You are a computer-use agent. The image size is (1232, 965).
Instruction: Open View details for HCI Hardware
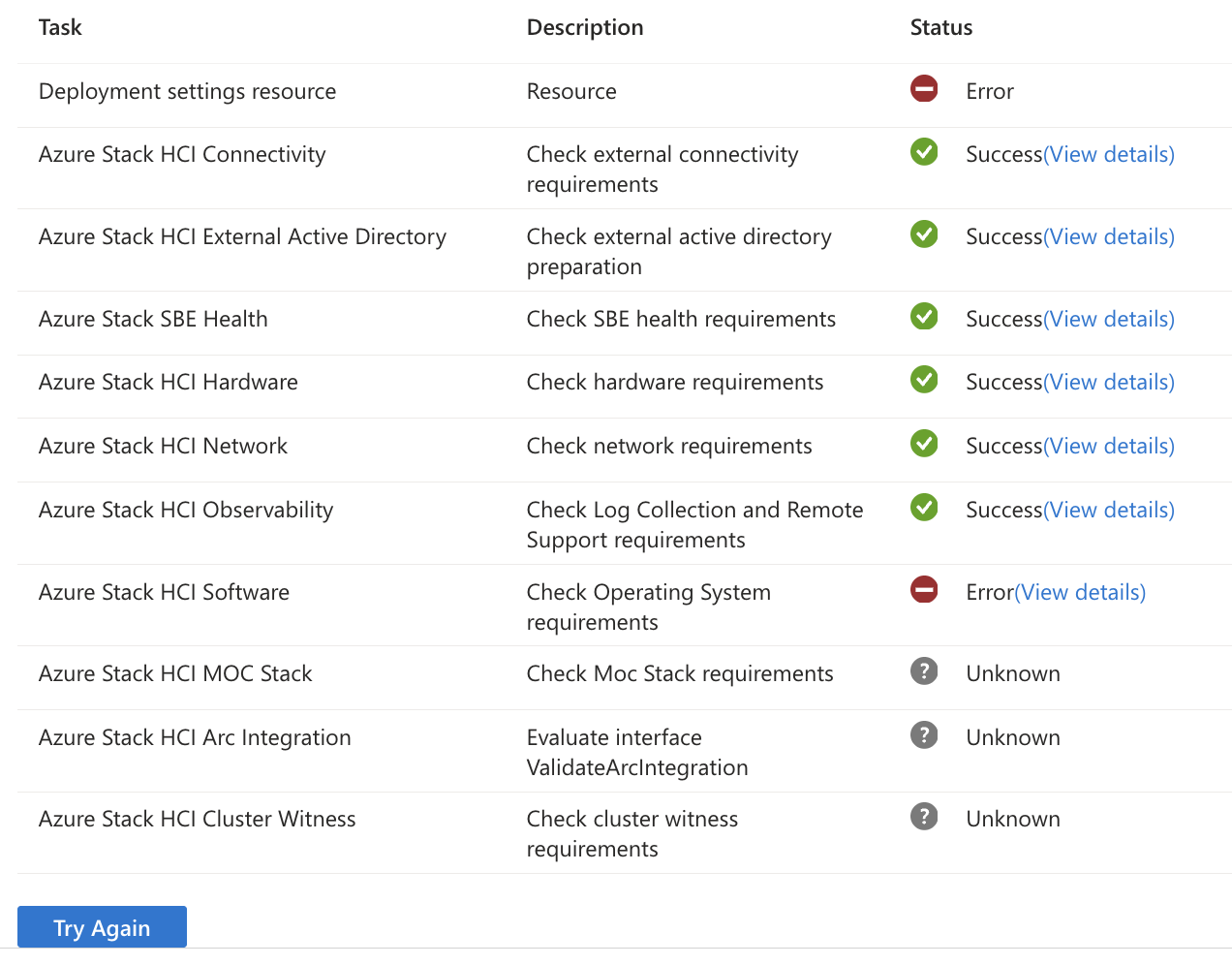tap(1109, 383)
